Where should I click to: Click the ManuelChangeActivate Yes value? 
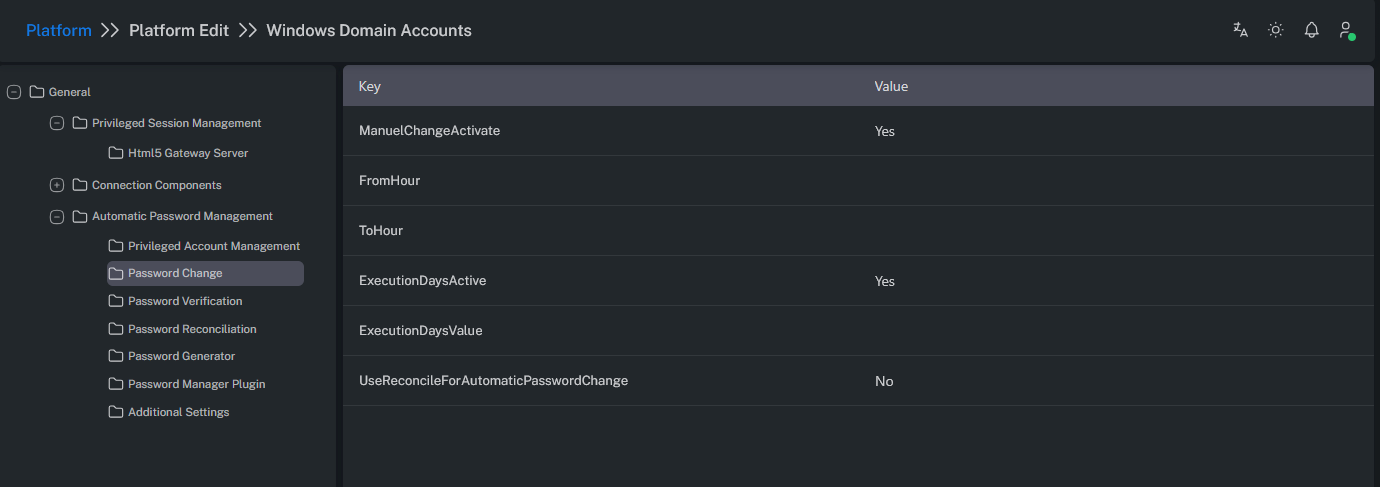(x=884, y=131)
